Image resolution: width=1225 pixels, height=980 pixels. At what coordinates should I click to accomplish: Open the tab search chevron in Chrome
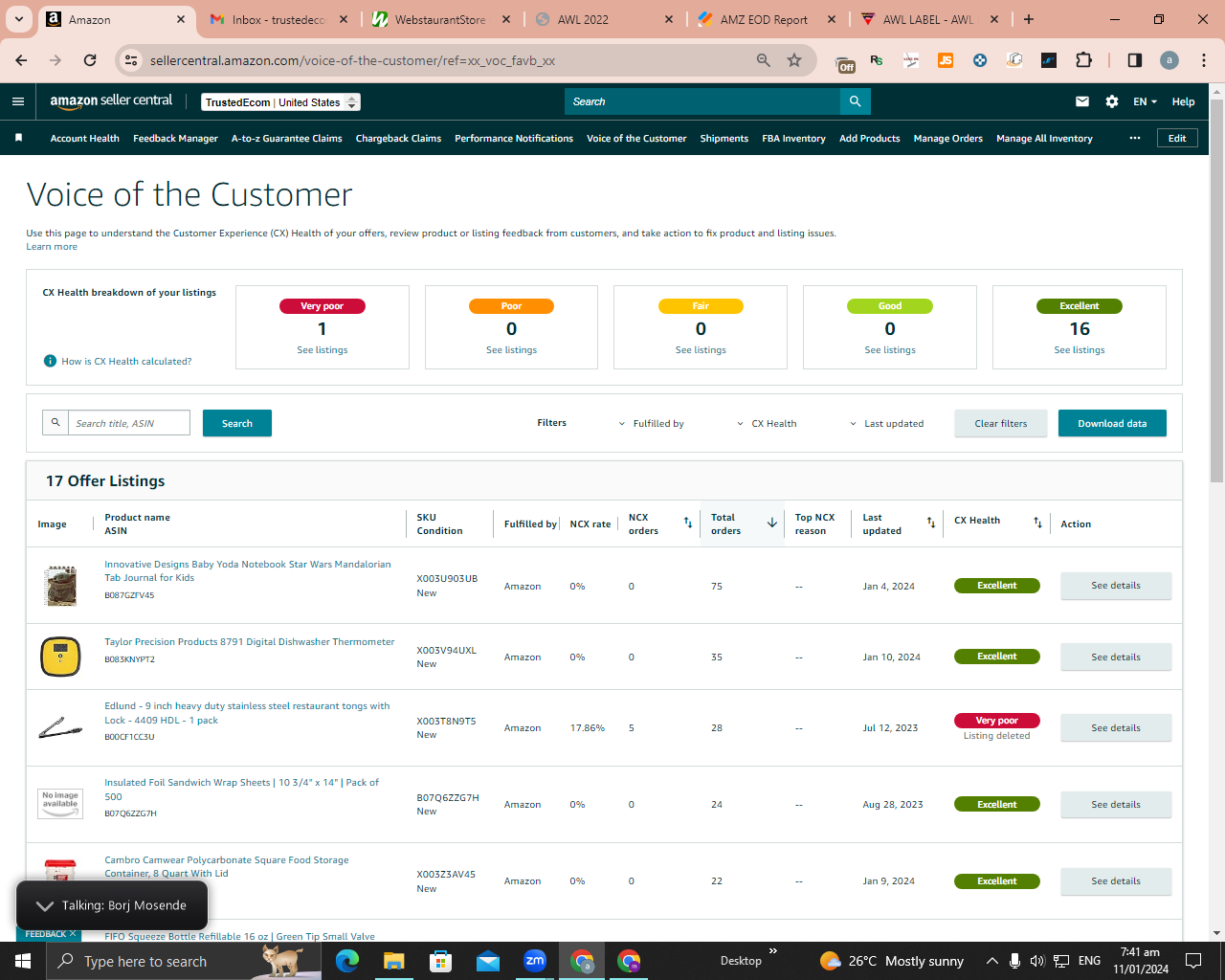(19, 19)
